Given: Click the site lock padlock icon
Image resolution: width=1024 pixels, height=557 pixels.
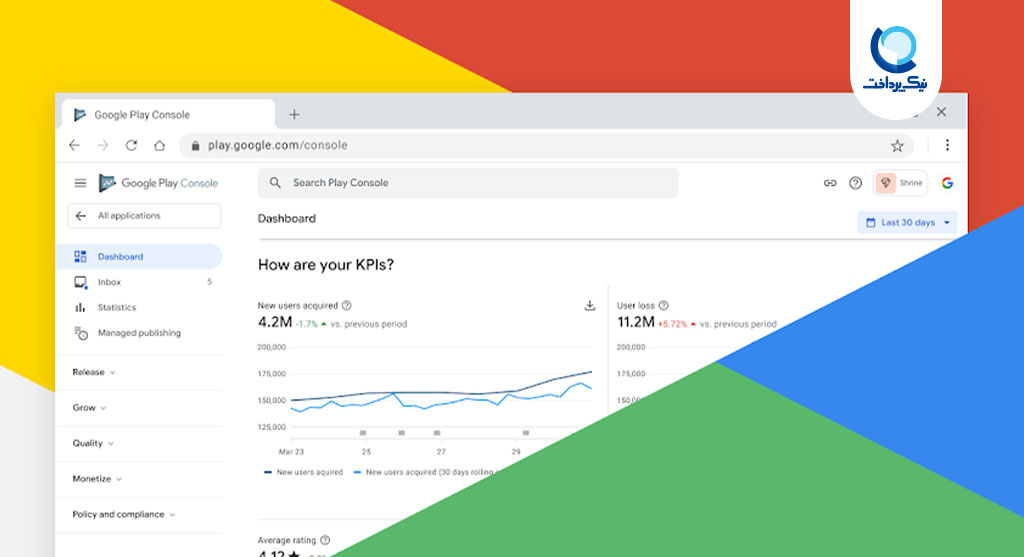Looking at the screenshot, I should [x=195, y=146].
